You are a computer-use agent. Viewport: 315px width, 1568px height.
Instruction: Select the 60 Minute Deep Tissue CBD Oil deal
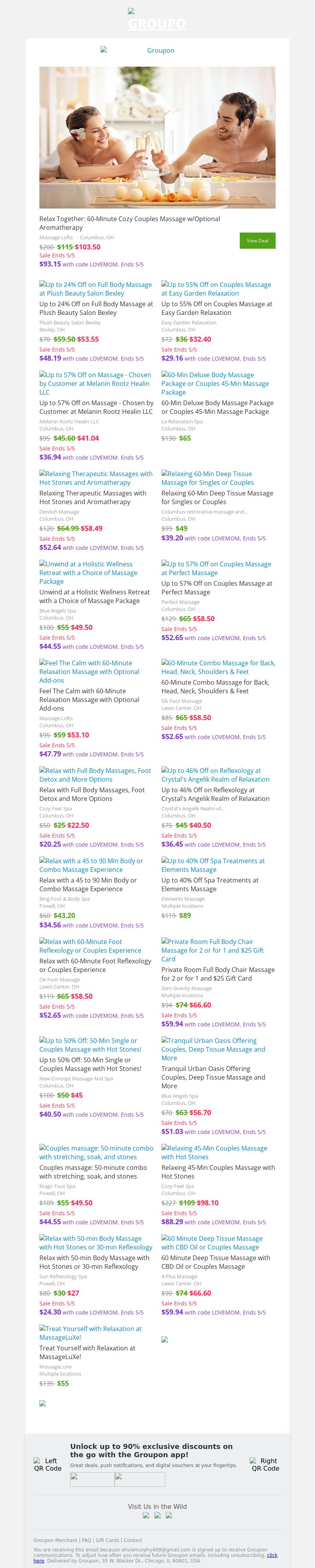tap(211, 1242)
